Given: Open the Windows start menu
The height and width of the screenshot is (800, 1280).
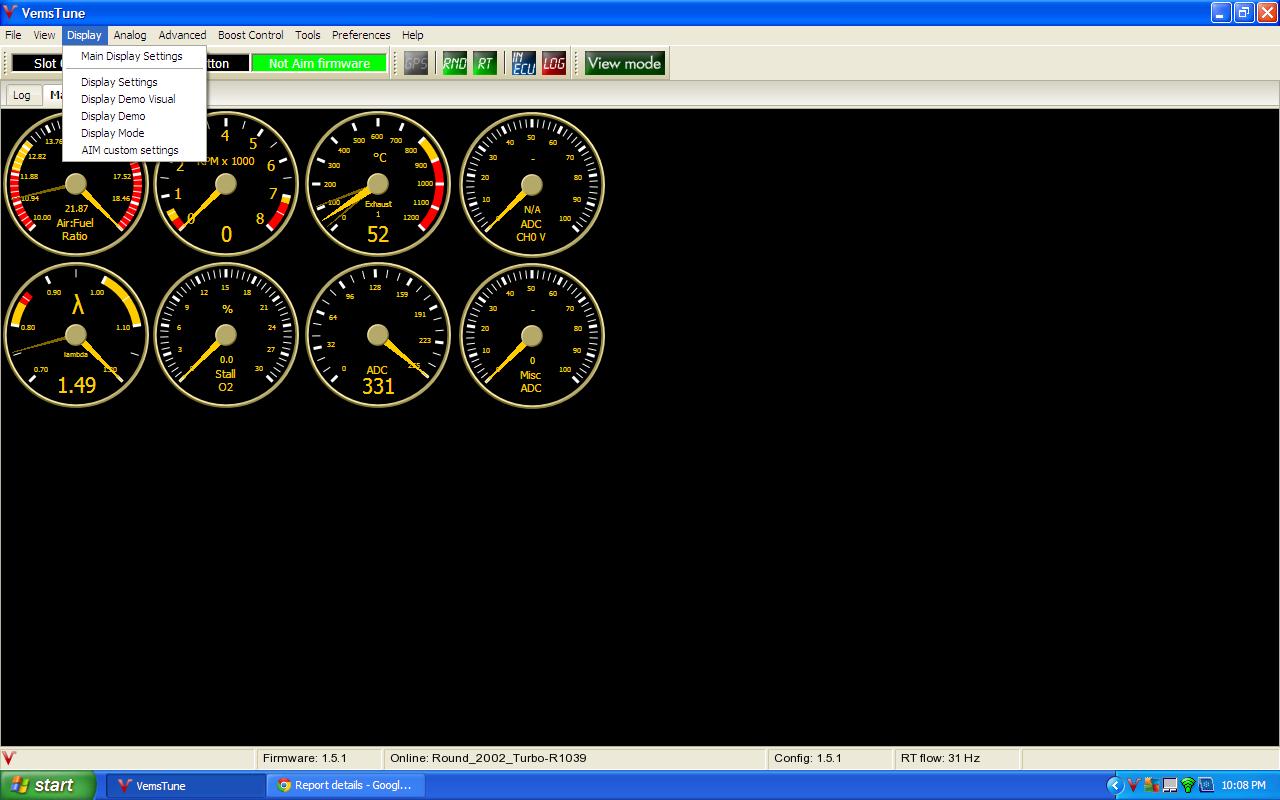Looking at the screenshot, I should [x=47, y=785].
